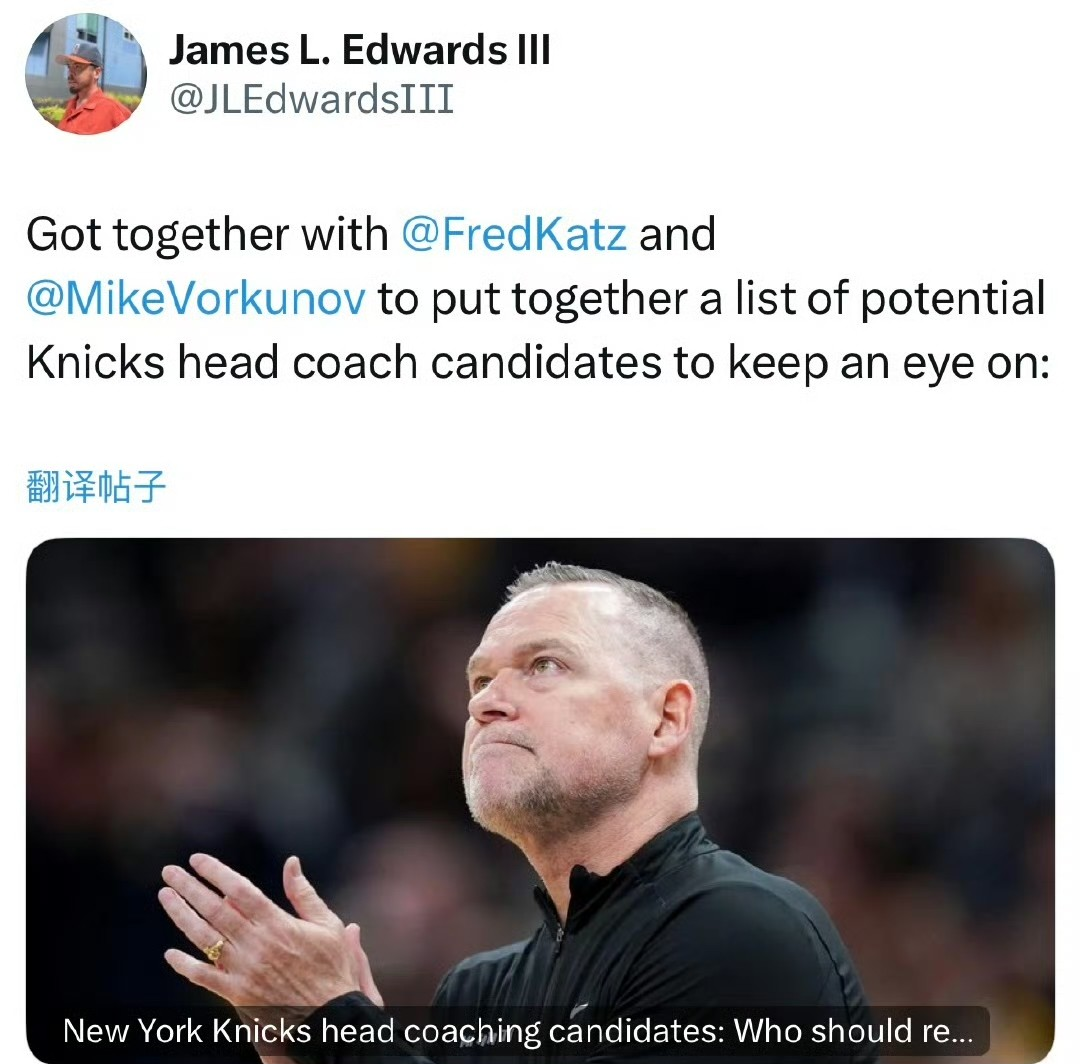Tap the 翻译帖子 translate post link
This screenshot has width=1080, height=1064.
click(96, 487)
